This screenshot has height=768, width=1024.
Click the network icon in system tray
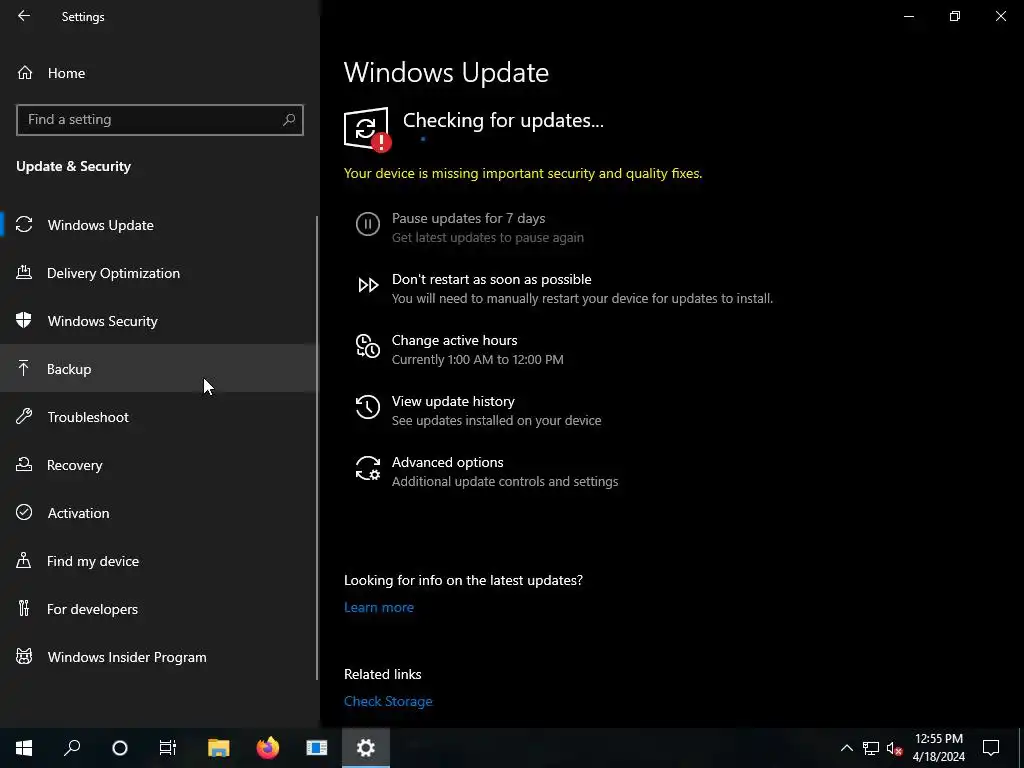pyautogui.click(x=871, y=748)
